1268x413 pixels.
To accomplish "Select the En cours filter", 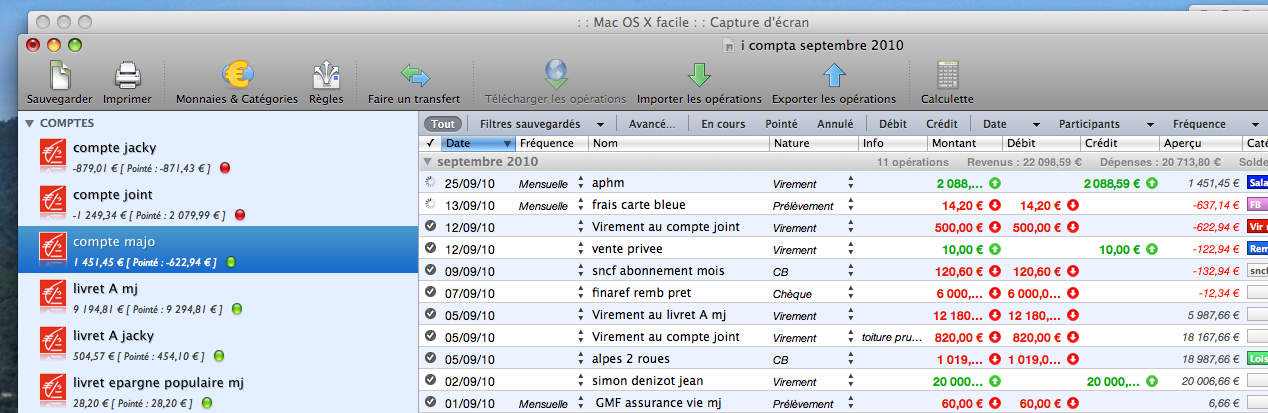I will [723, 124].
